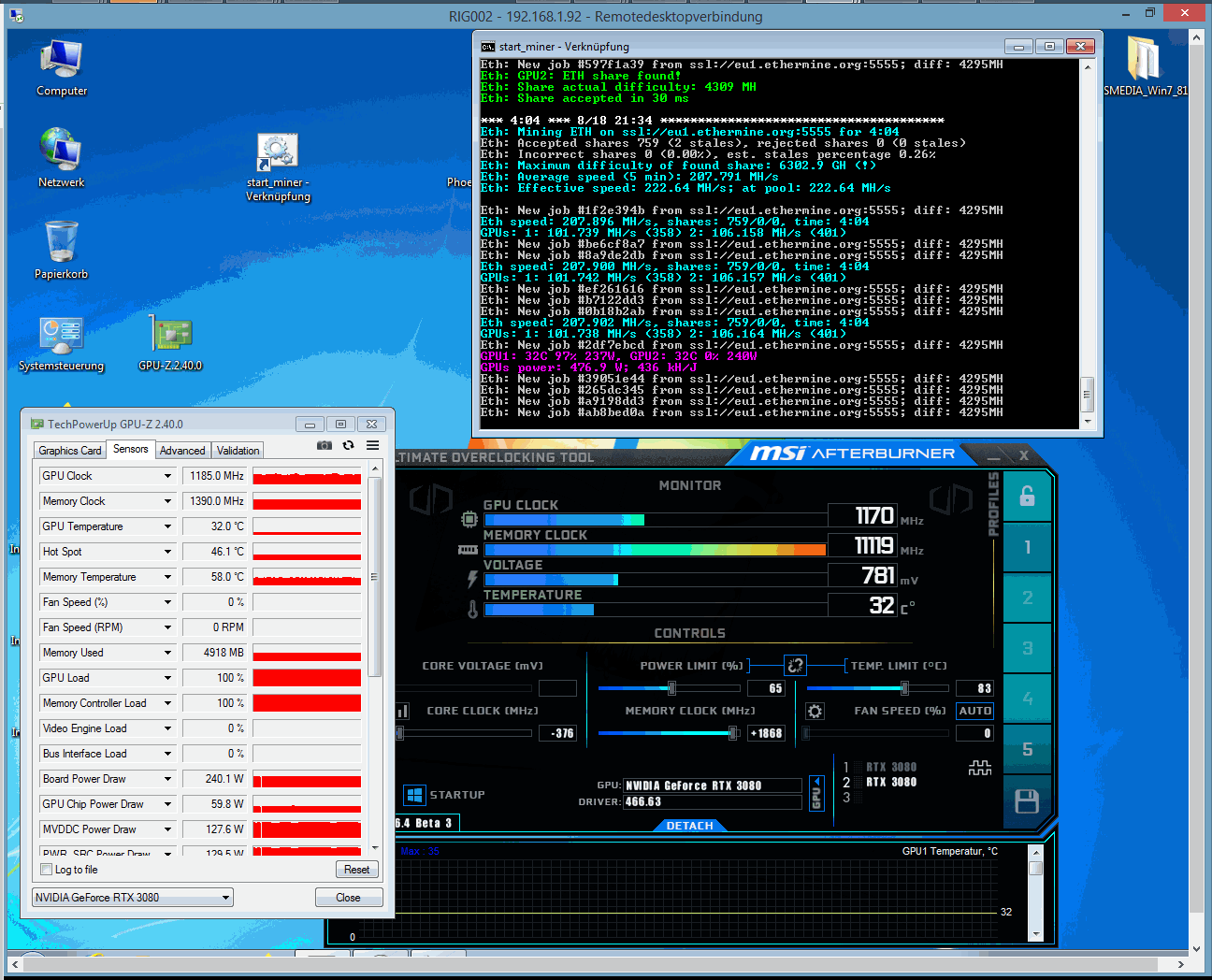Click Afterburner profile lock icon
1212x980 pixels.
pos(1027,497)
